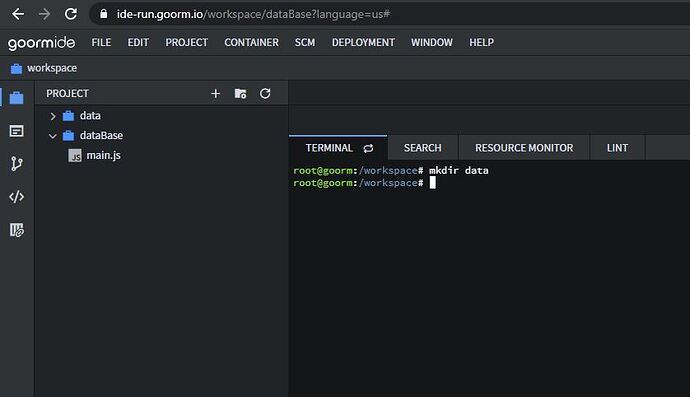Switch to the LINT tab

click(617, 148)
